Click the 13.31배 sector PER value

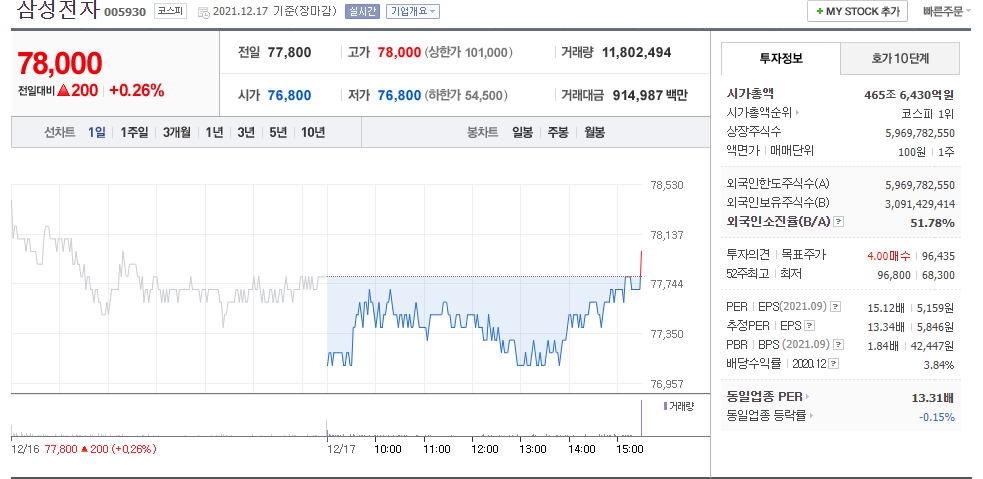pos(932,398)
